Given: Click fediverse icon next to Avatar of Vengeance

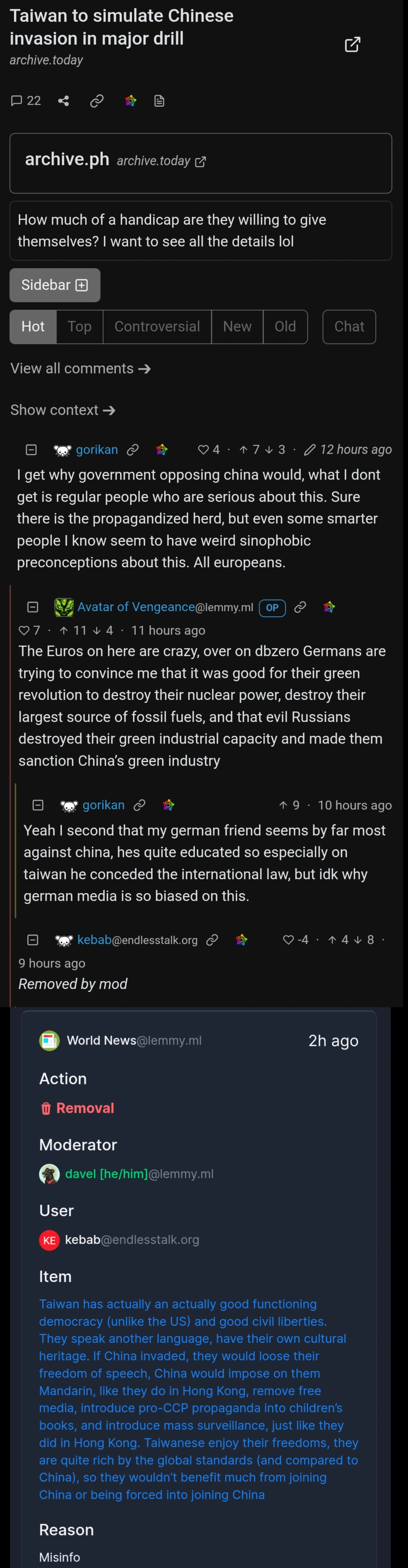Looking at the screenshot, I should pyautogui.click(x=329, y=607).
